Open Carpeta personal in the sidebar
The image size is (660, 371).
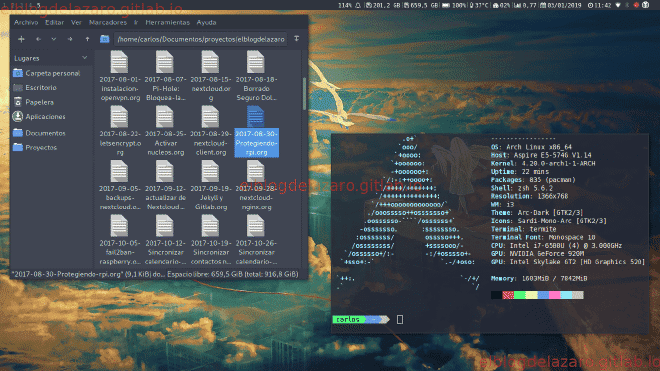click(47, 73)
